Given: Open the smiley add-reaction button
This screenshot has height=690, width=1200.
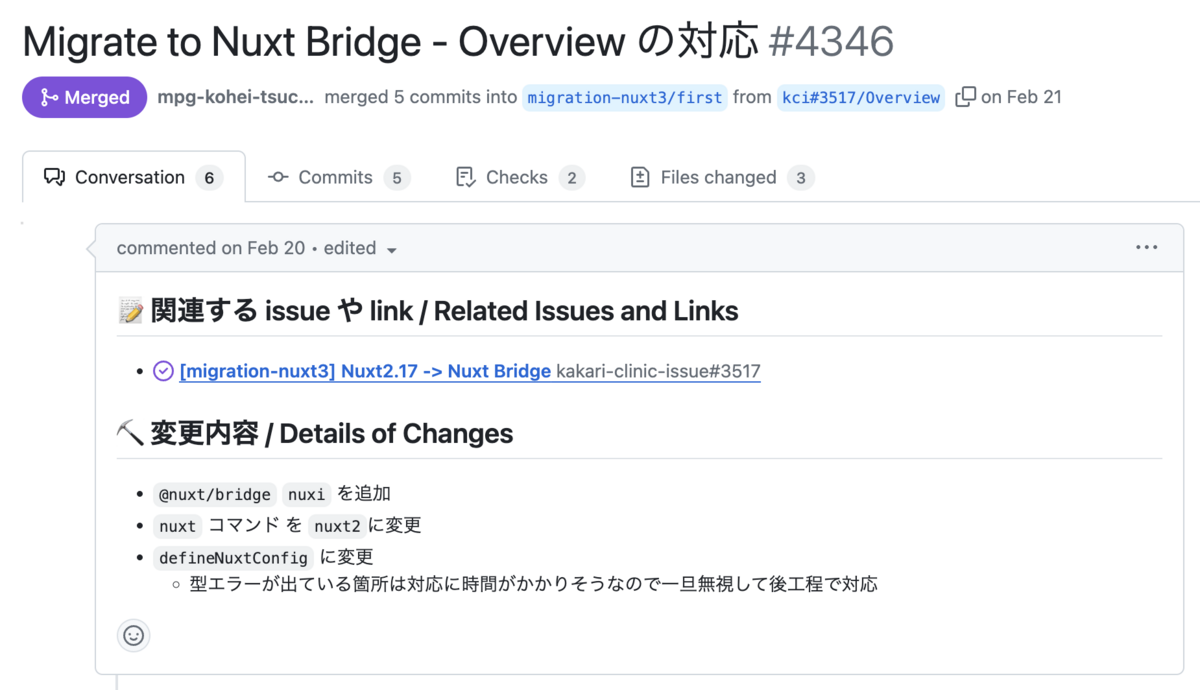Looking at the screenshot, I should tap(134, 635).
